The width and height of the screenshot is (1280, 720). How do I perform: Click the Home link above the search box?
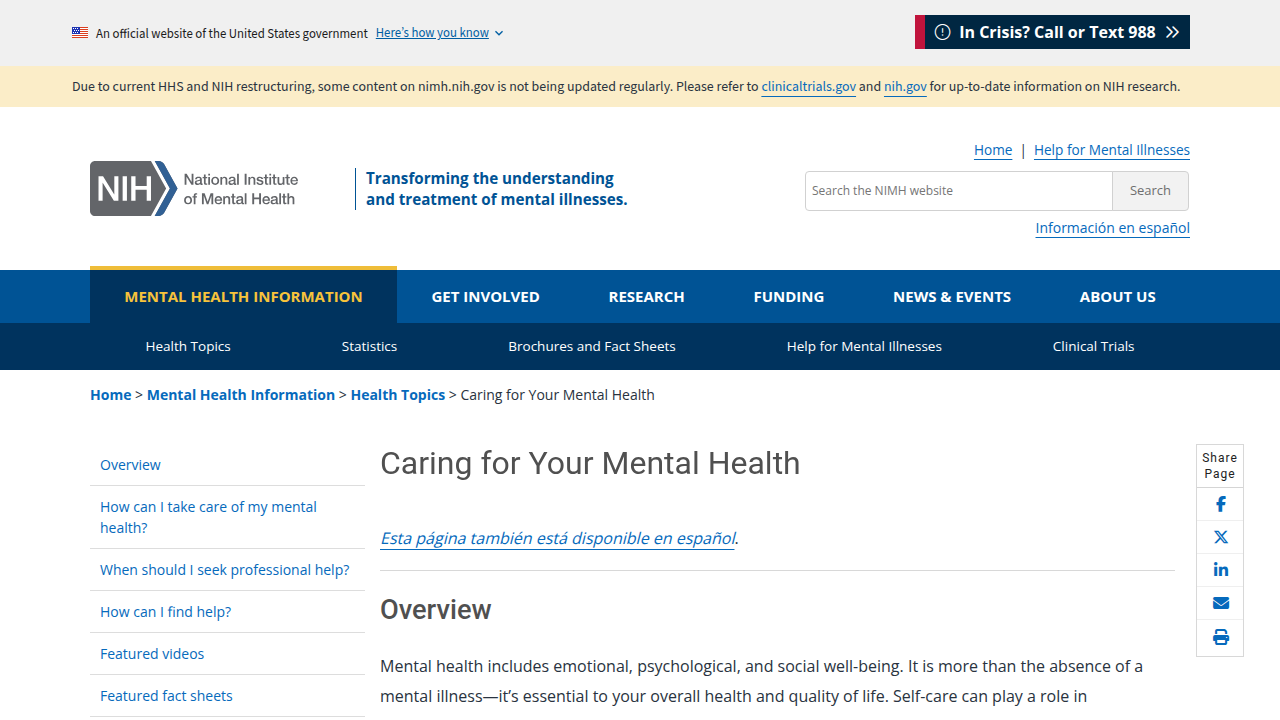click(x=993, y=150)
